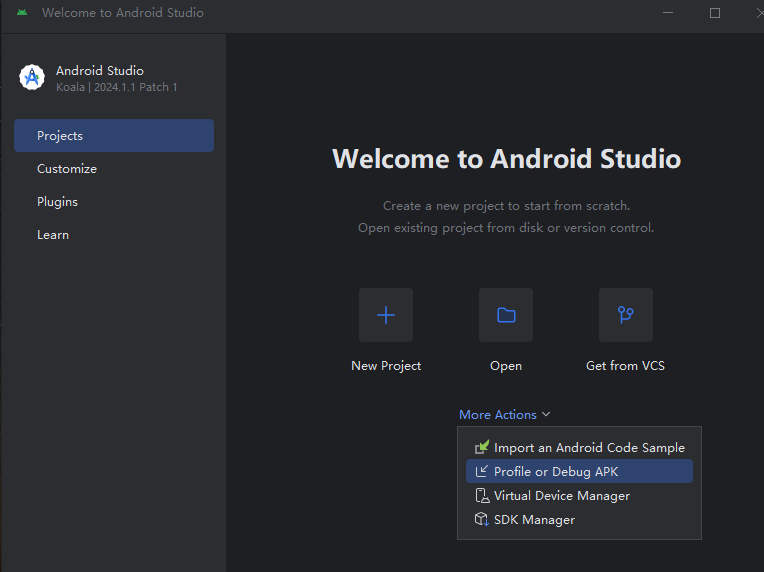Open Virtual Device Manager from the menu
Viewport: 764px width, 572px height.
click(579, 496)
